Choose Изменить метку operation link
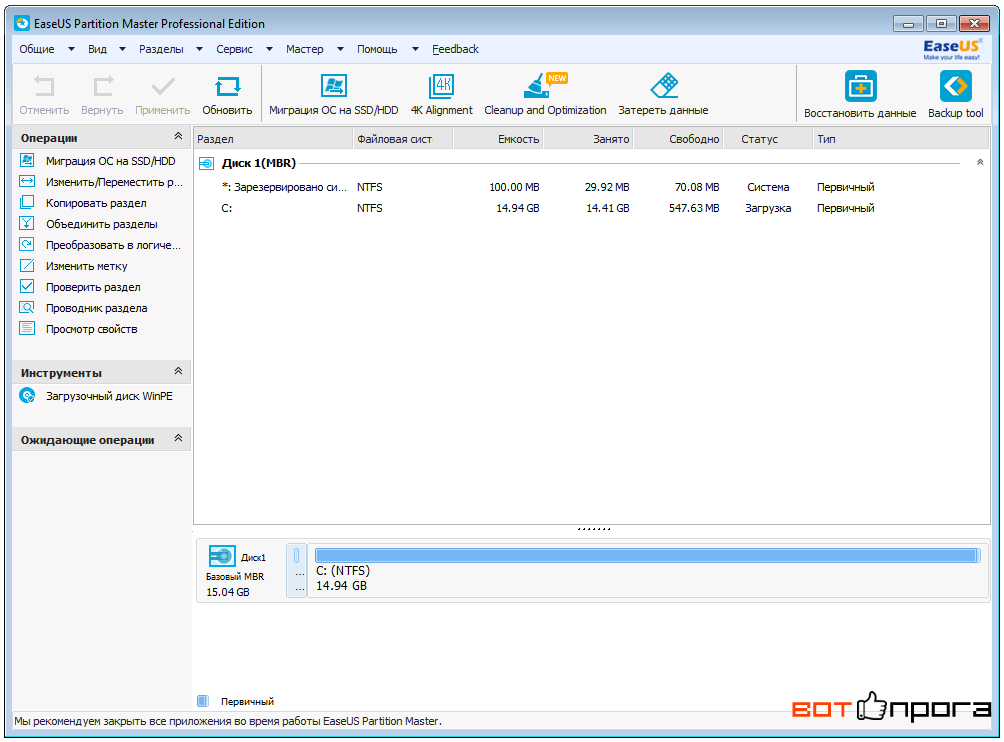This screenshot has height=742, width=1004. [86, 266]
